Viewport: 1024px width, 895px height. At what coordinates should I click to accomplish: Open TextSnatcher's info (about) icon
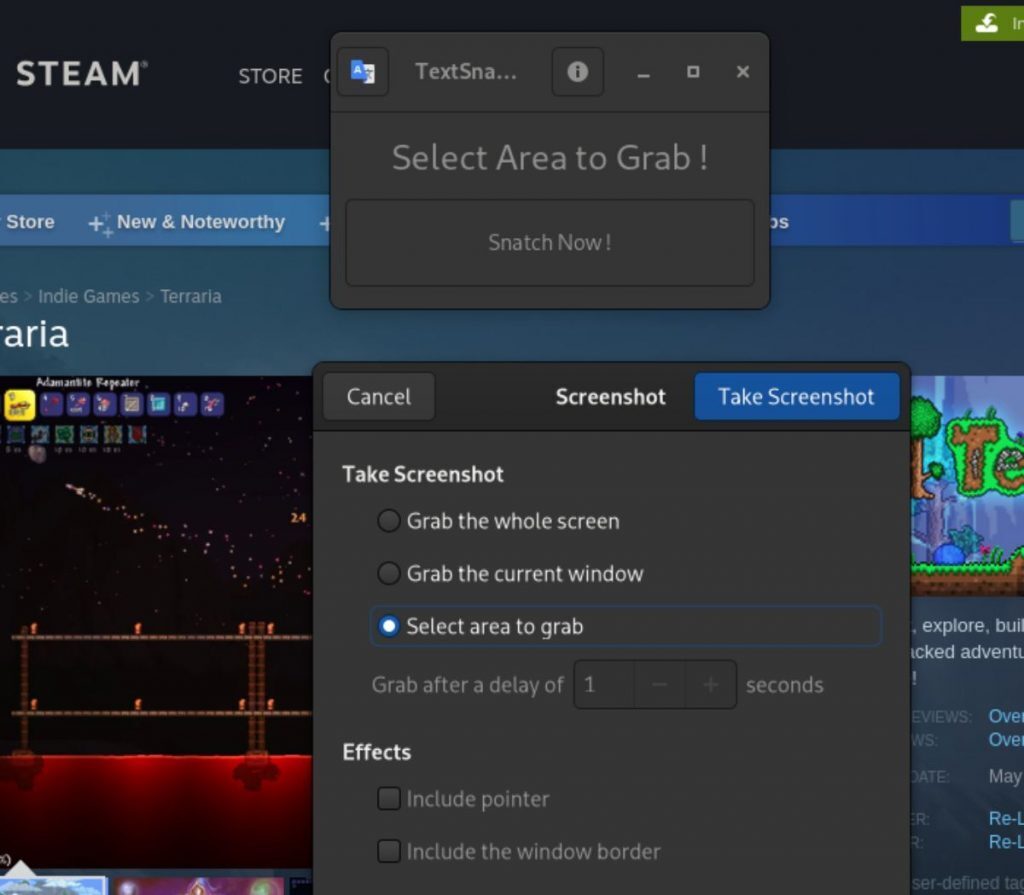coord(577,72)
